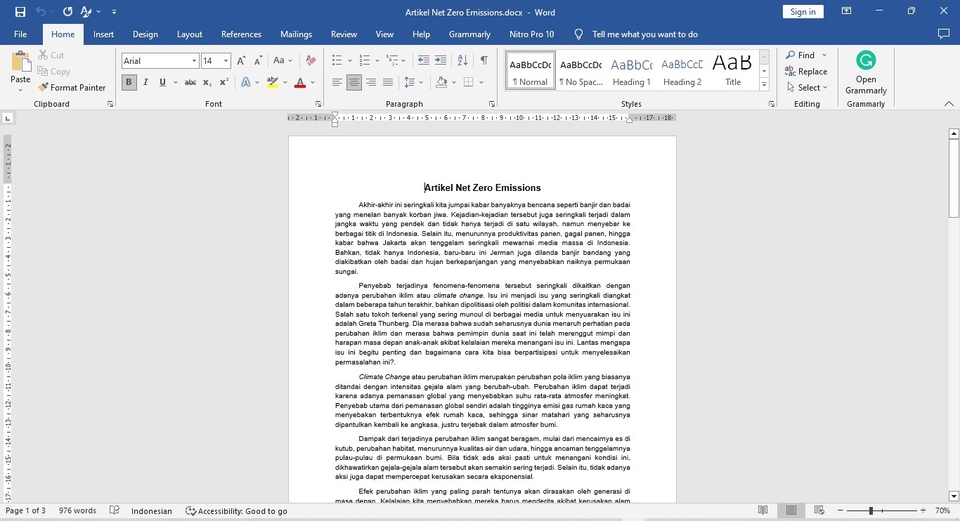Open the font size dropdown
The height and width of the screenshot is (521, 960).
click(226, 61)
